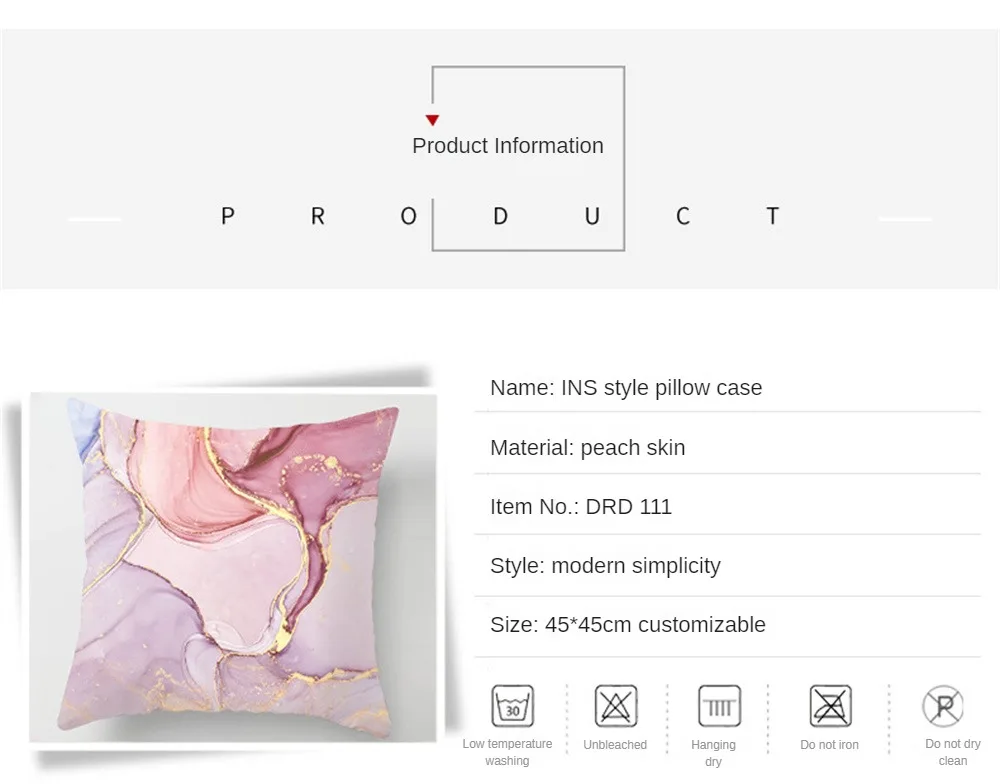This screenshot has width=1000, height=784.
Task: Click the Low temperature washing label
Action: point(507,752)
